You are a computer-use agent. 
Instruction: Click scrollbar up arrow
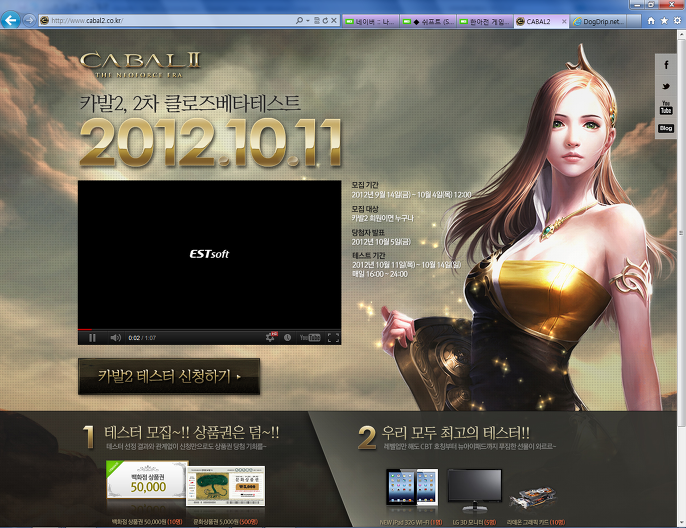point(681,34)
